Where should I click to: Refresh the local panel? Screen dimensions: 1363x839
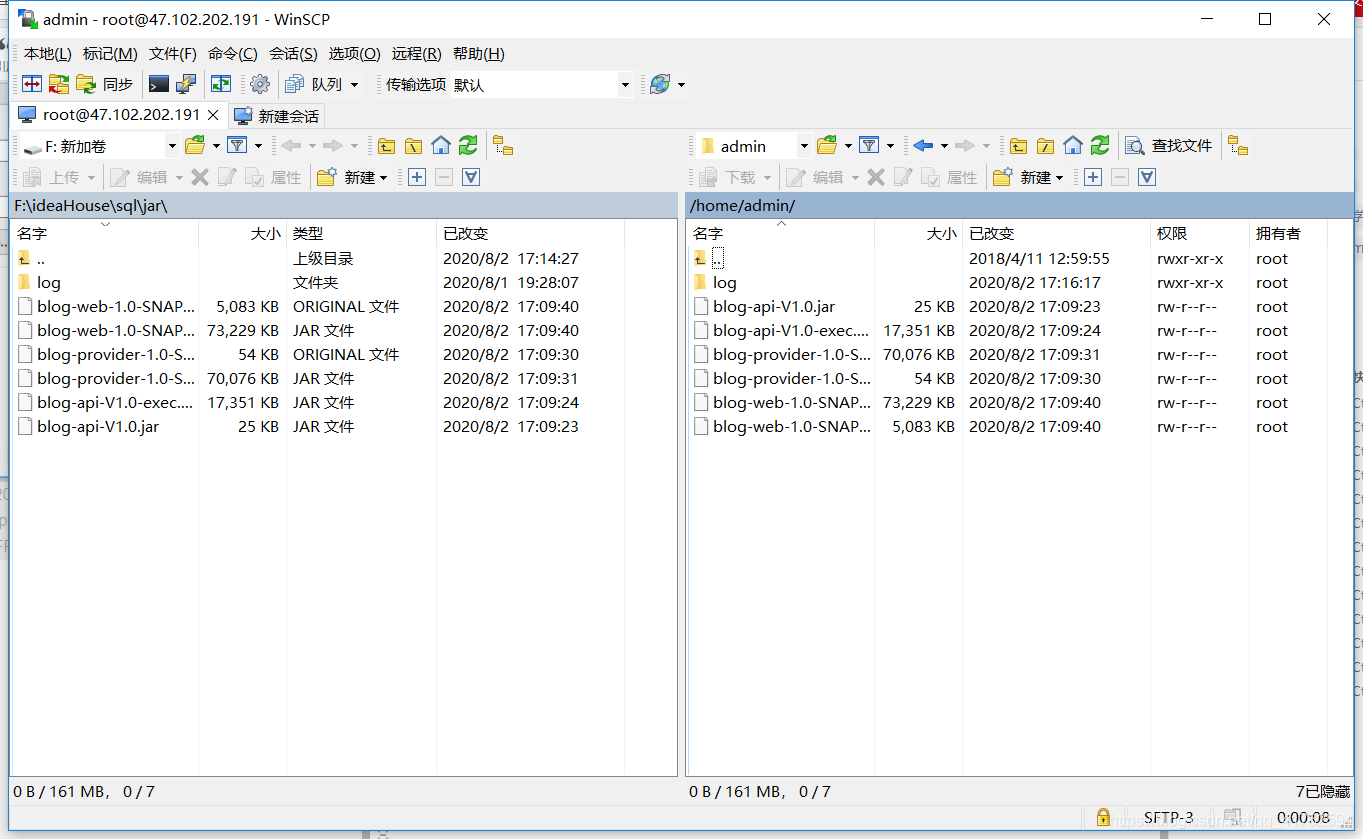point(468,146)
